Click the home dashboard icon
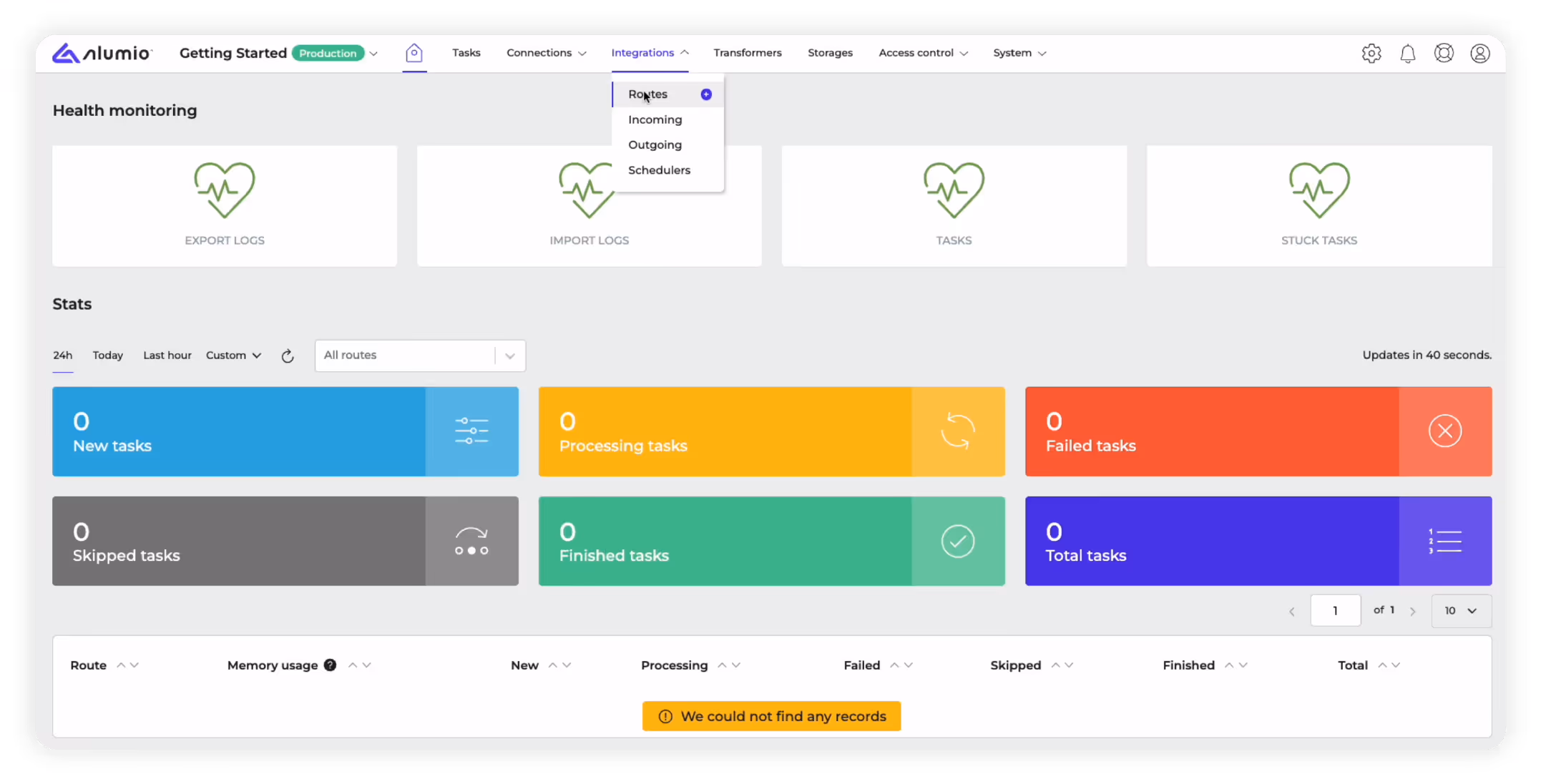Image resolution: width=1541 pixels, height=784 pixels. tap(414, 53)
